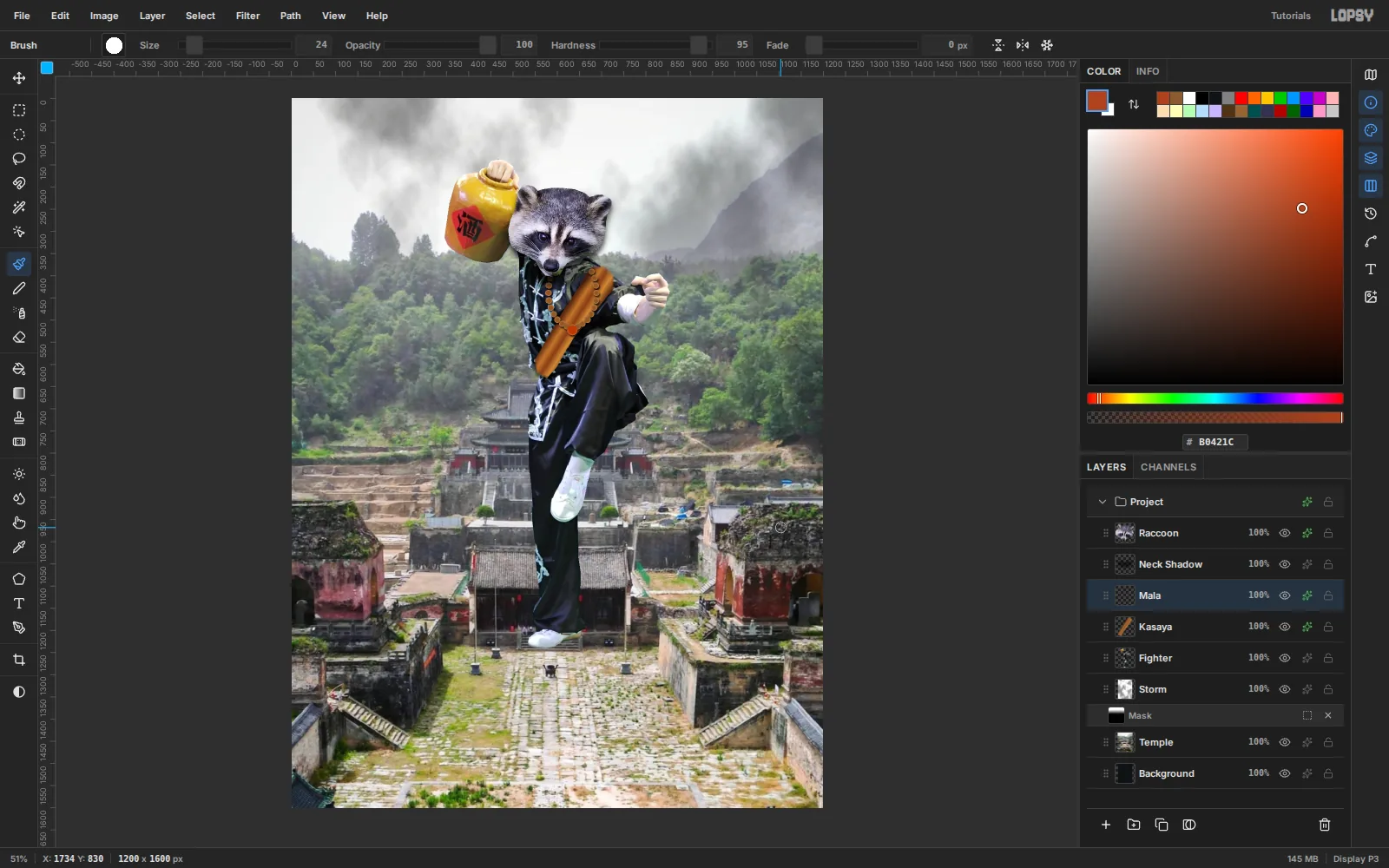Select the Polygon Shape tool

coord(19,579)
